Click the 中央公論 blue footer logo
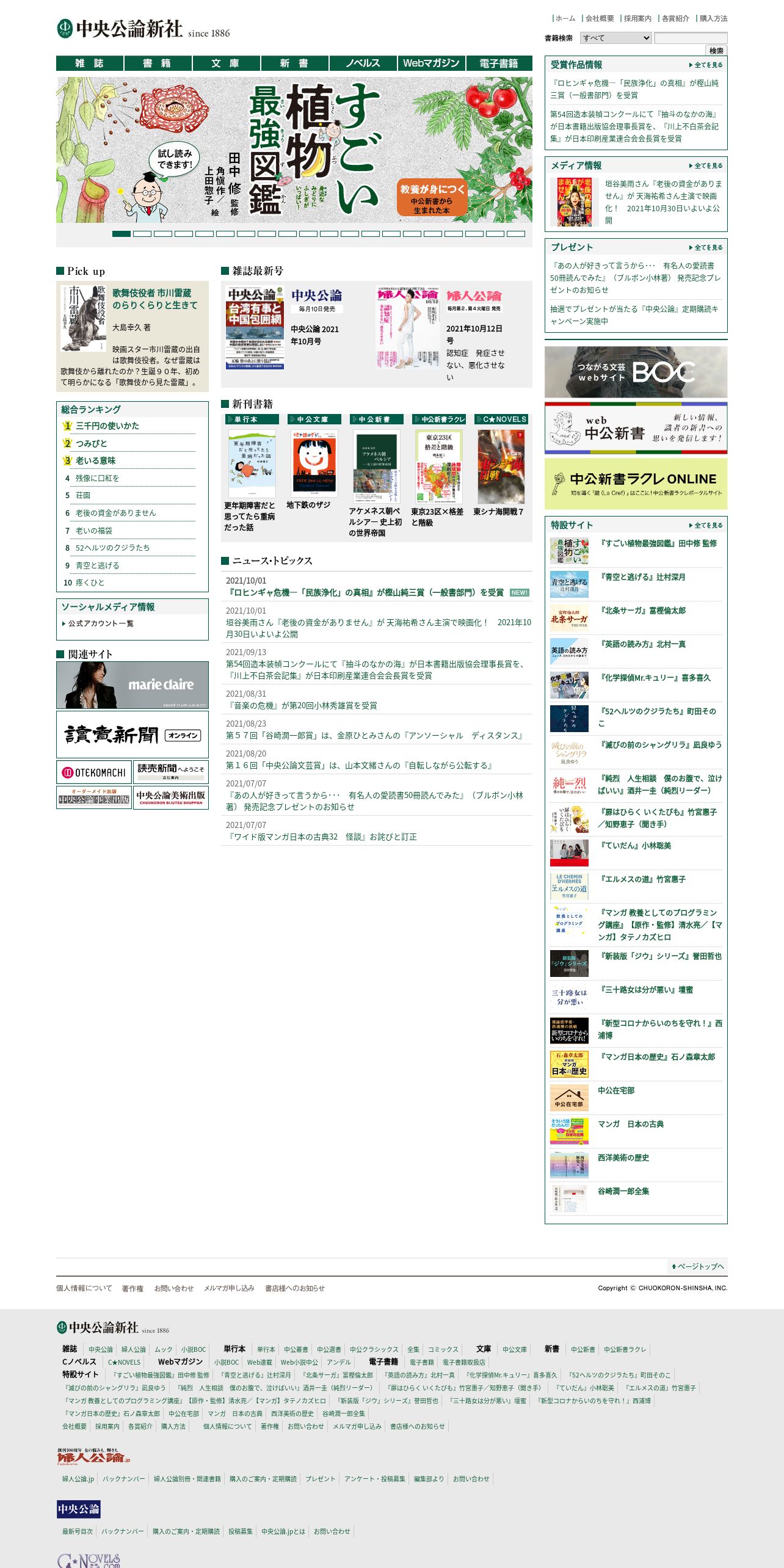Screen dimensions: 784x1568 click(x=79, y=1509)
